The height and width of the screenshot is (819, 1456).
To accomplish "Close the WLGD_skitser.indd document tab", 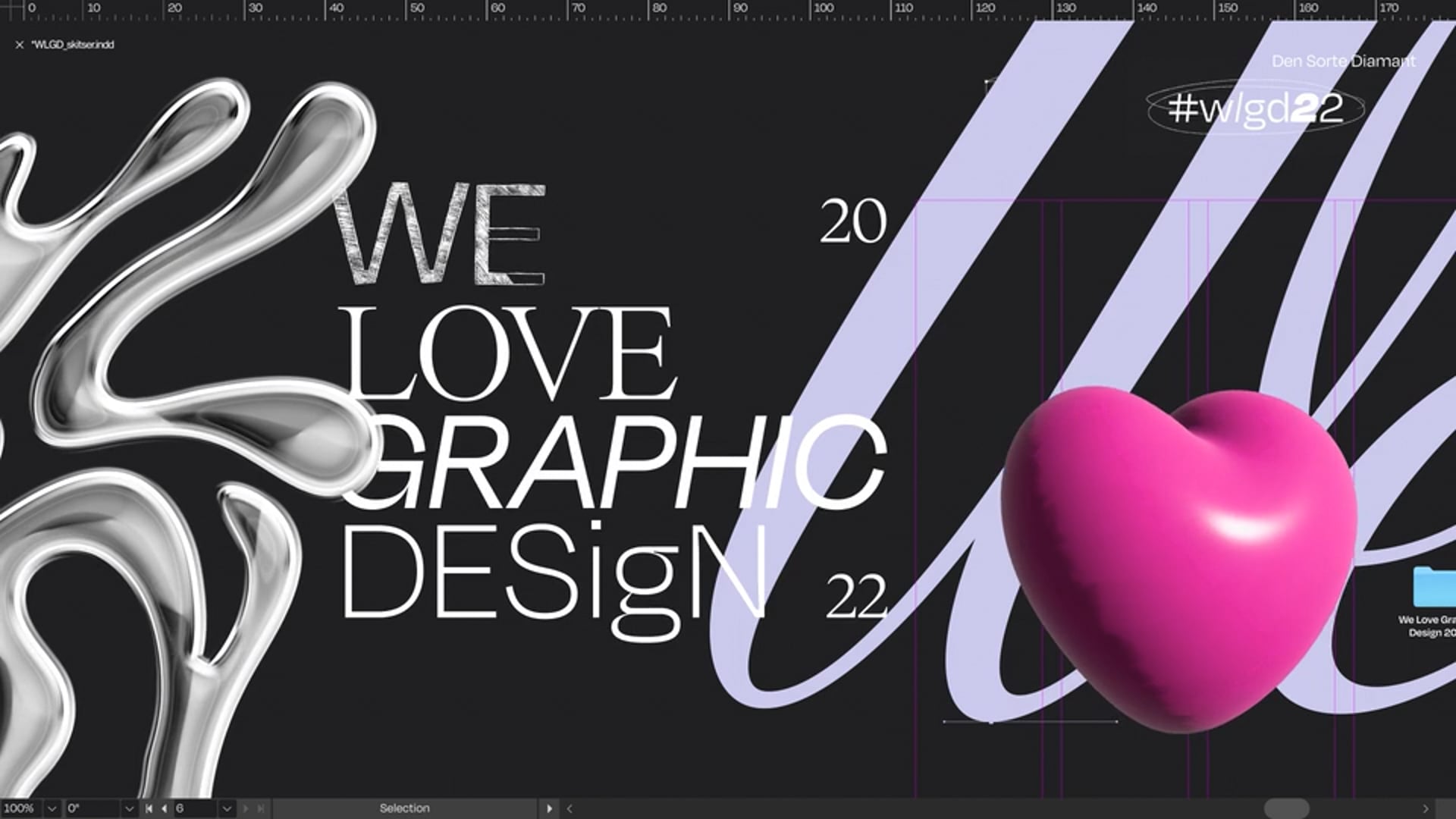I will [x=20, y=45].
